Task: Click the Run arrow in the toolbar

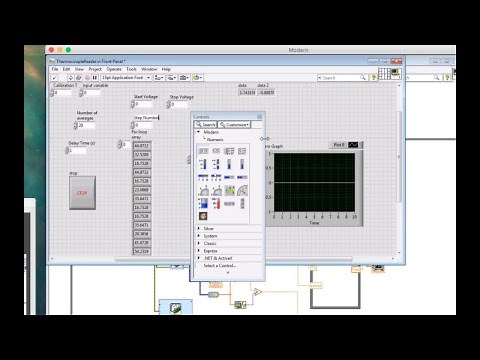Action: tap(71, 78)
